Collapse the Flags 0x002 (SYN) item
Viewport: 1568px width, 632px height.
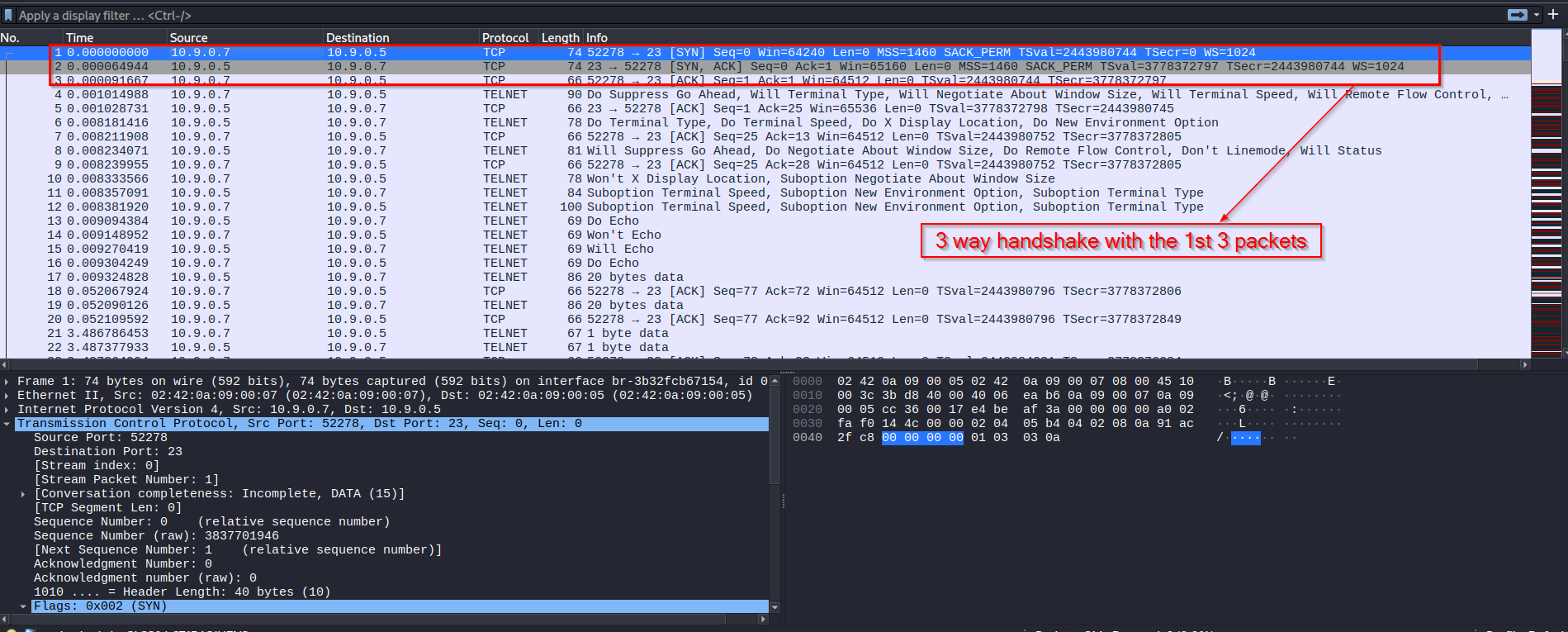pyautogui.click(x=23, y=606)
